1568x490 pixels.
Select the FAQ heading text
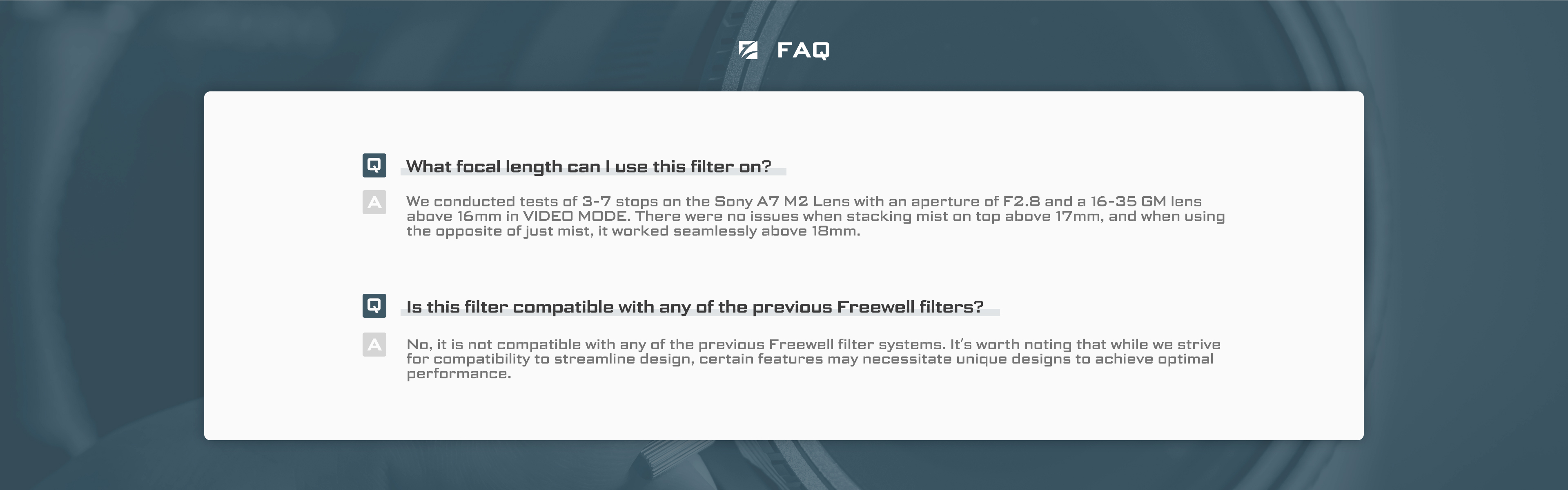point(804,50)
